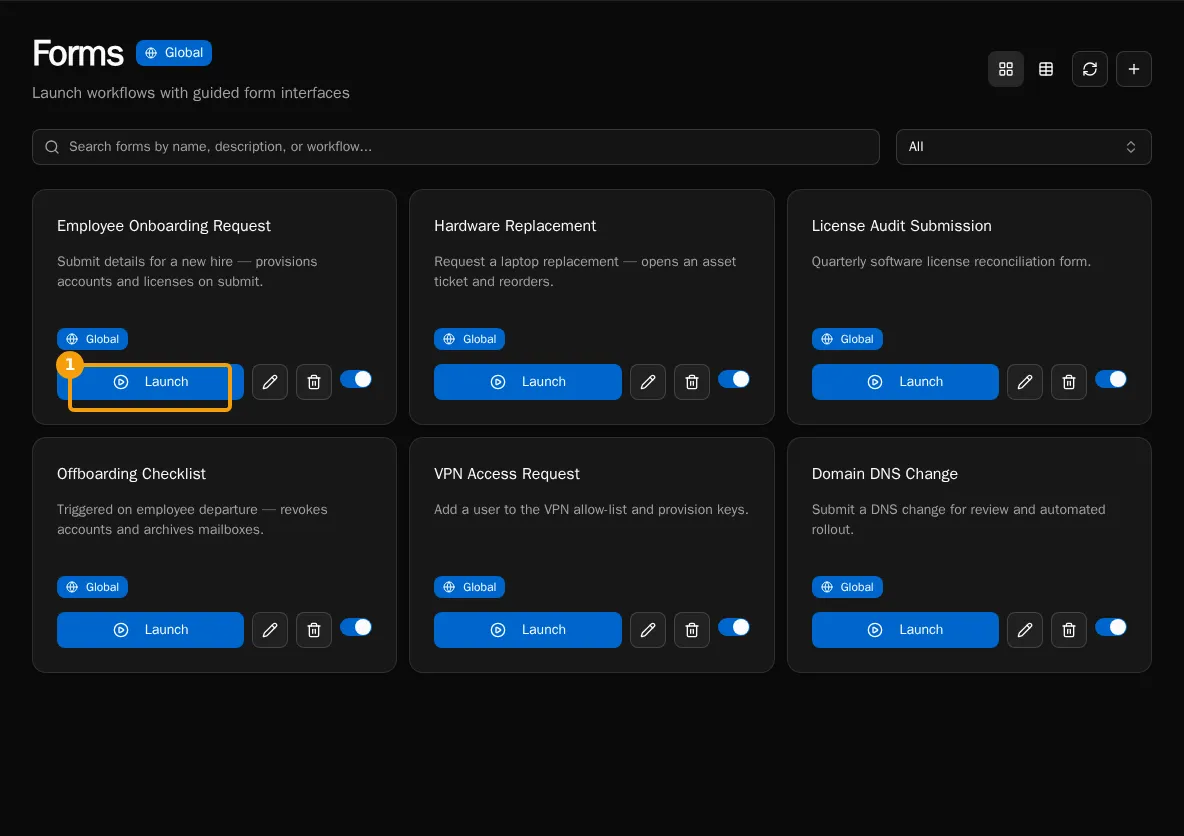Viewport: 1184px width, 836px height.
Task: Delete the Hardware Replacement form
Action: (692, 381)
